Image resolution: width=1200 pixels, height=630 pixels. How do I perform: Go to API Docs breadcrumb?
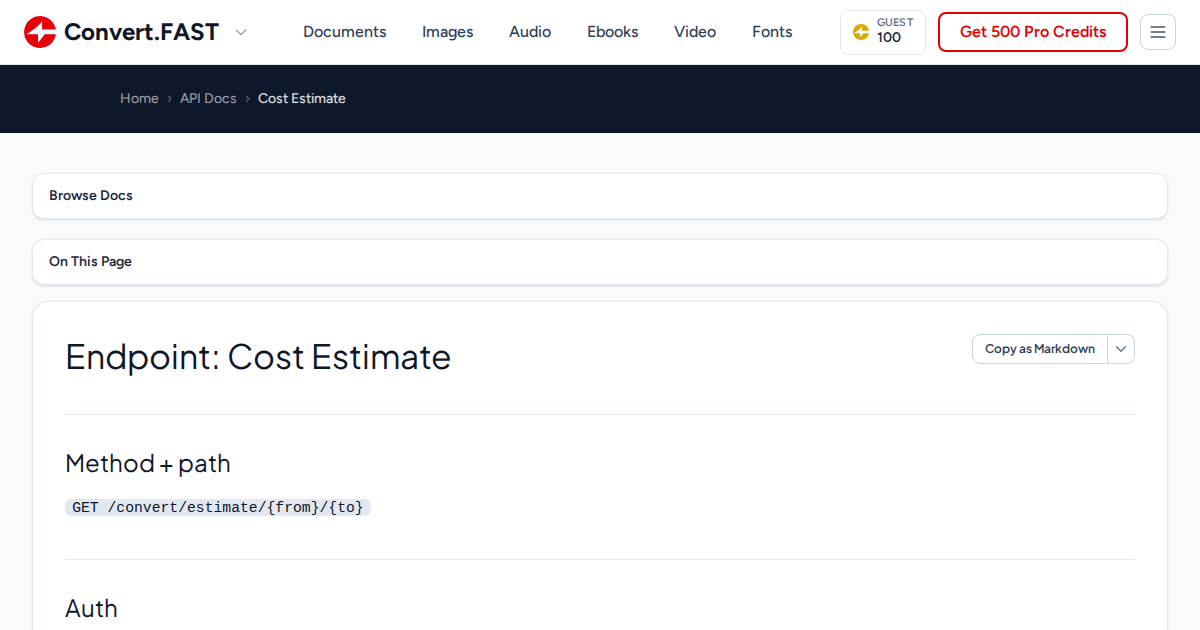pos(208,98)
